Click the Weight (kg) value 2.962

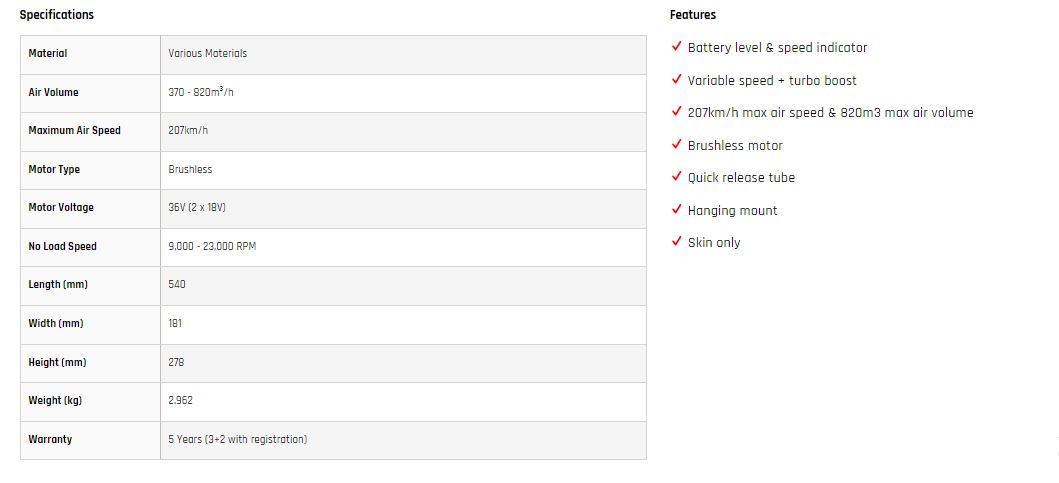coord(180,401)
